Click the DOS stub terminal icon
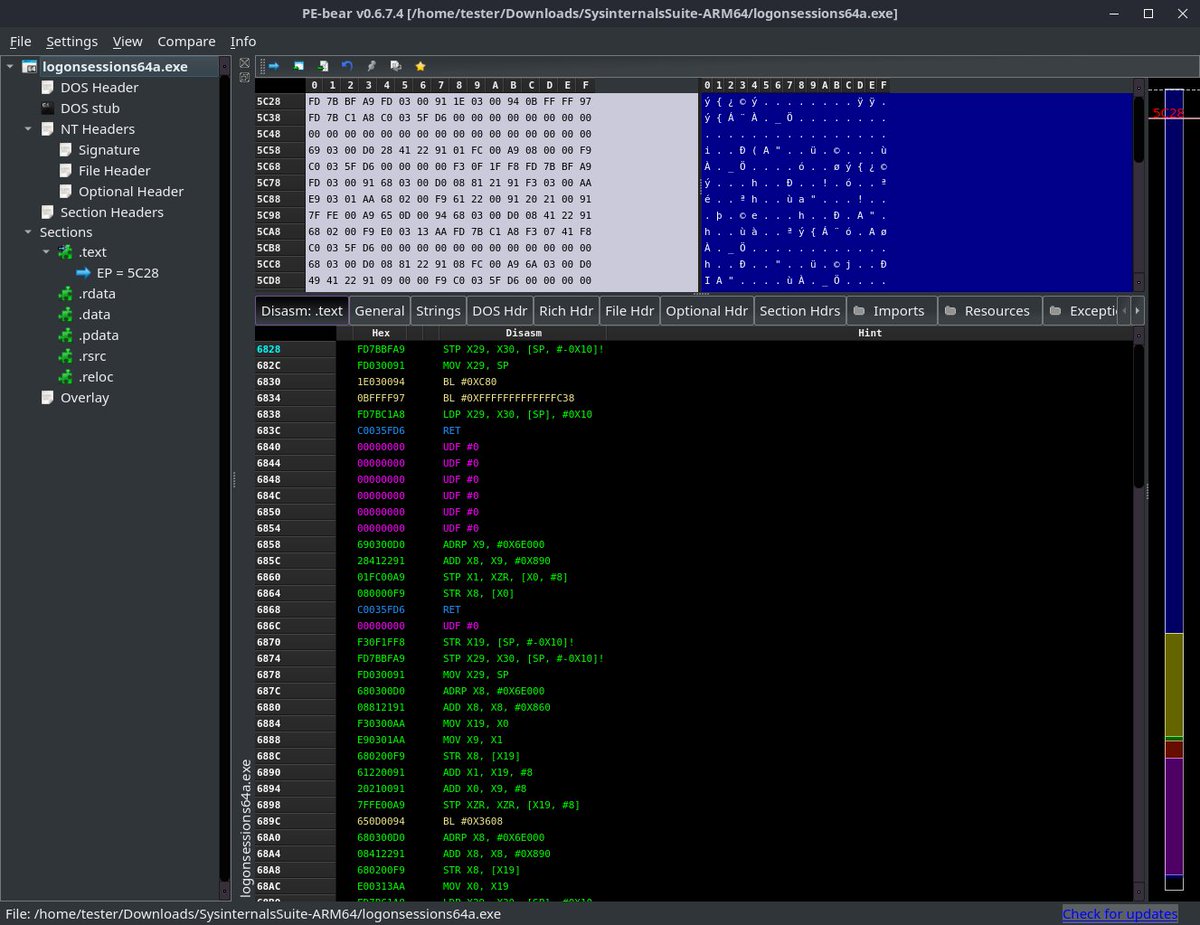This screenshot has height=925, width=1200. coord(48,108)
